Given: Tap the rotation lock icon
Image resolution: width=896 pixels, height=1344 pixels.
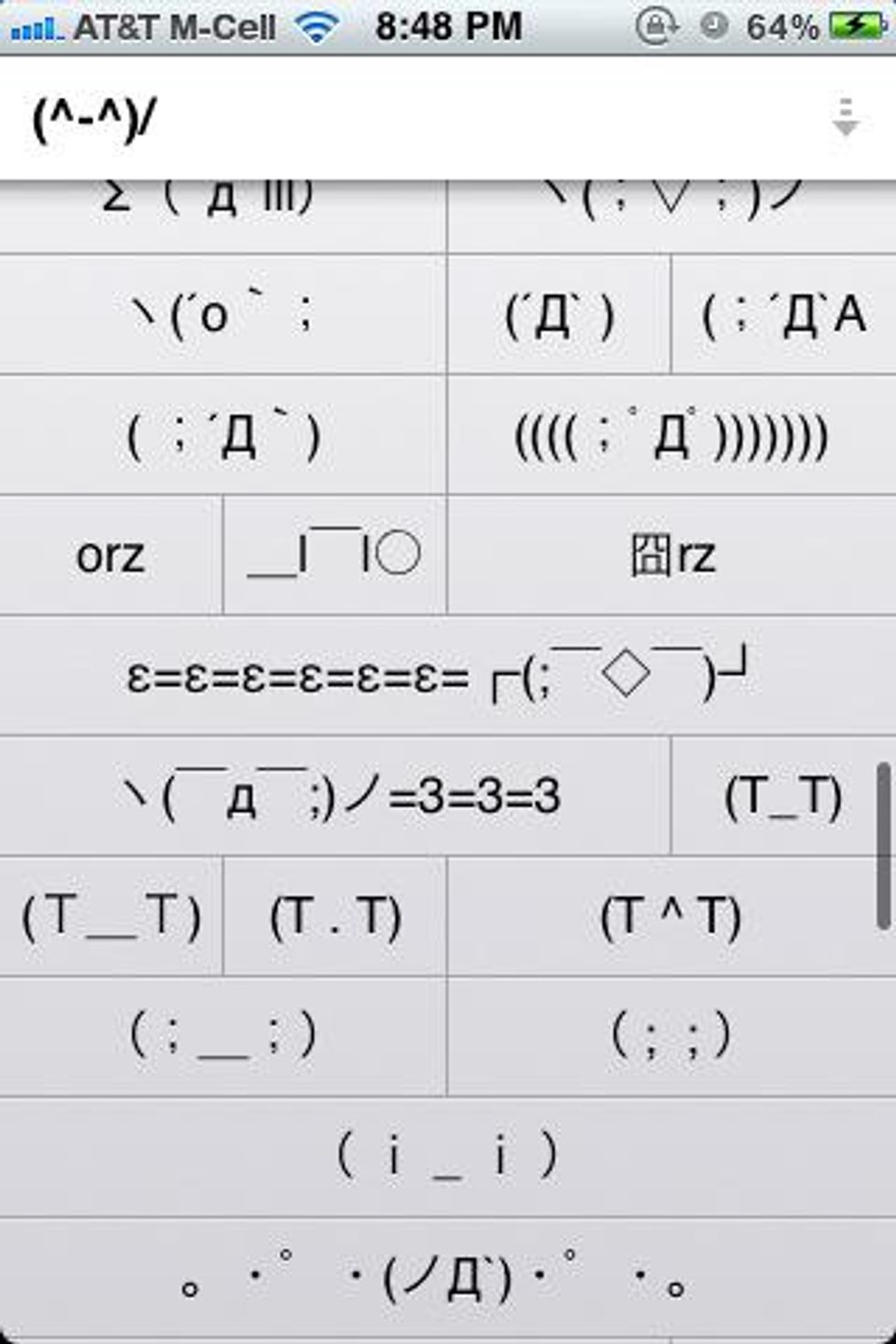Looking at the screenshot, I should (656, 27).
